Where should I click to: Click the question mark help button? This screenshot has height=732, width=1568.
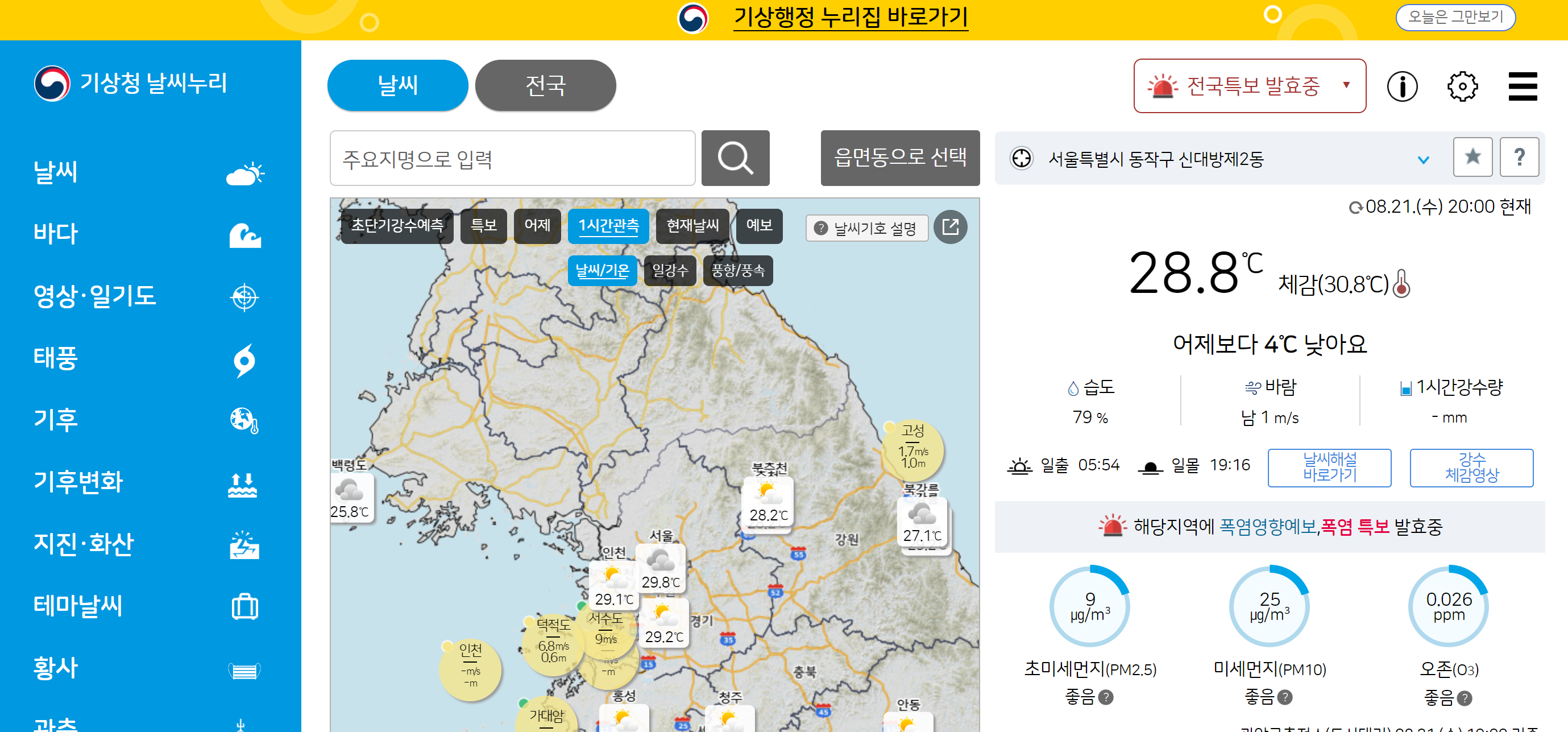click(1519, 158)
